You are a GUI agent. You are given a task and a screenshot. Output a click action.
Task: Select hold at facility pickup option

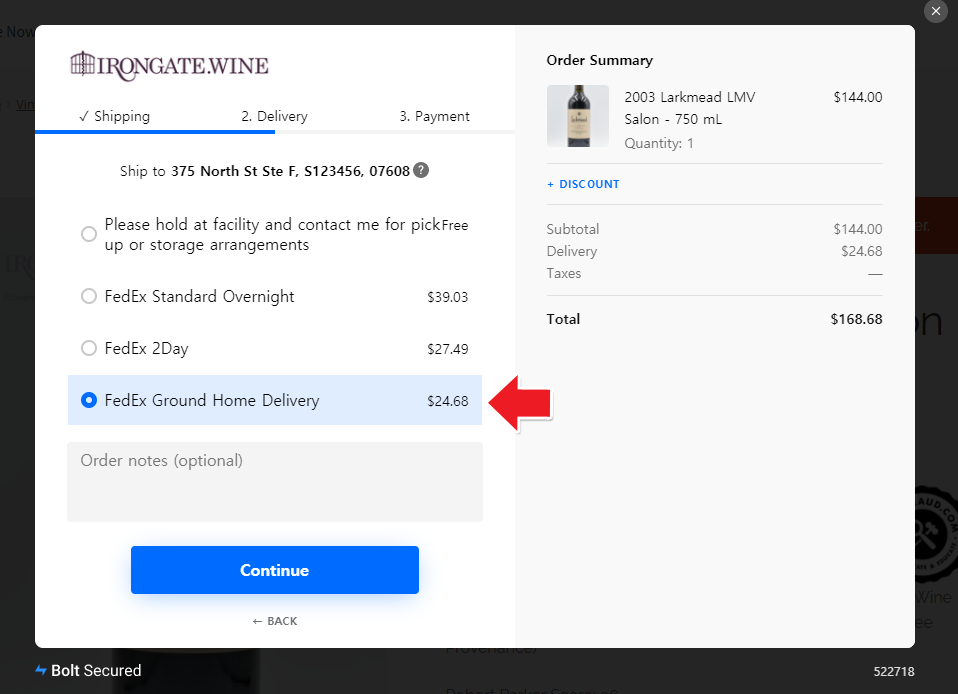click(89, 234)
